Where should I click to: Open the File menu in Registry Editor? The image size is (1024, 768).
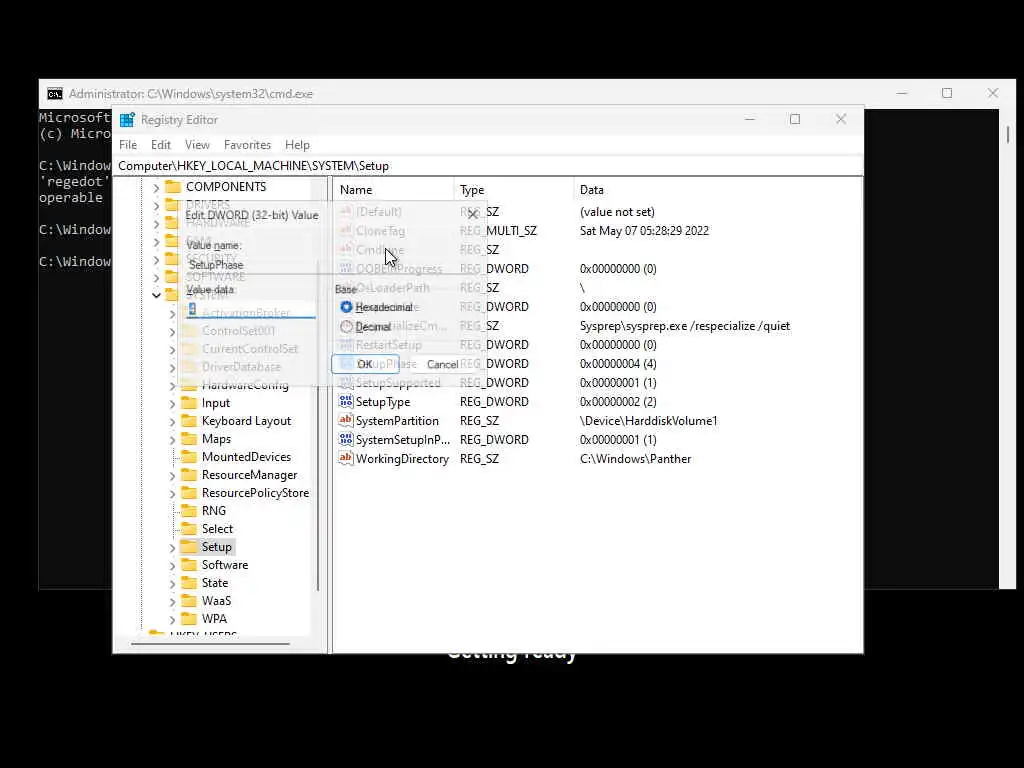pos(128,144)
